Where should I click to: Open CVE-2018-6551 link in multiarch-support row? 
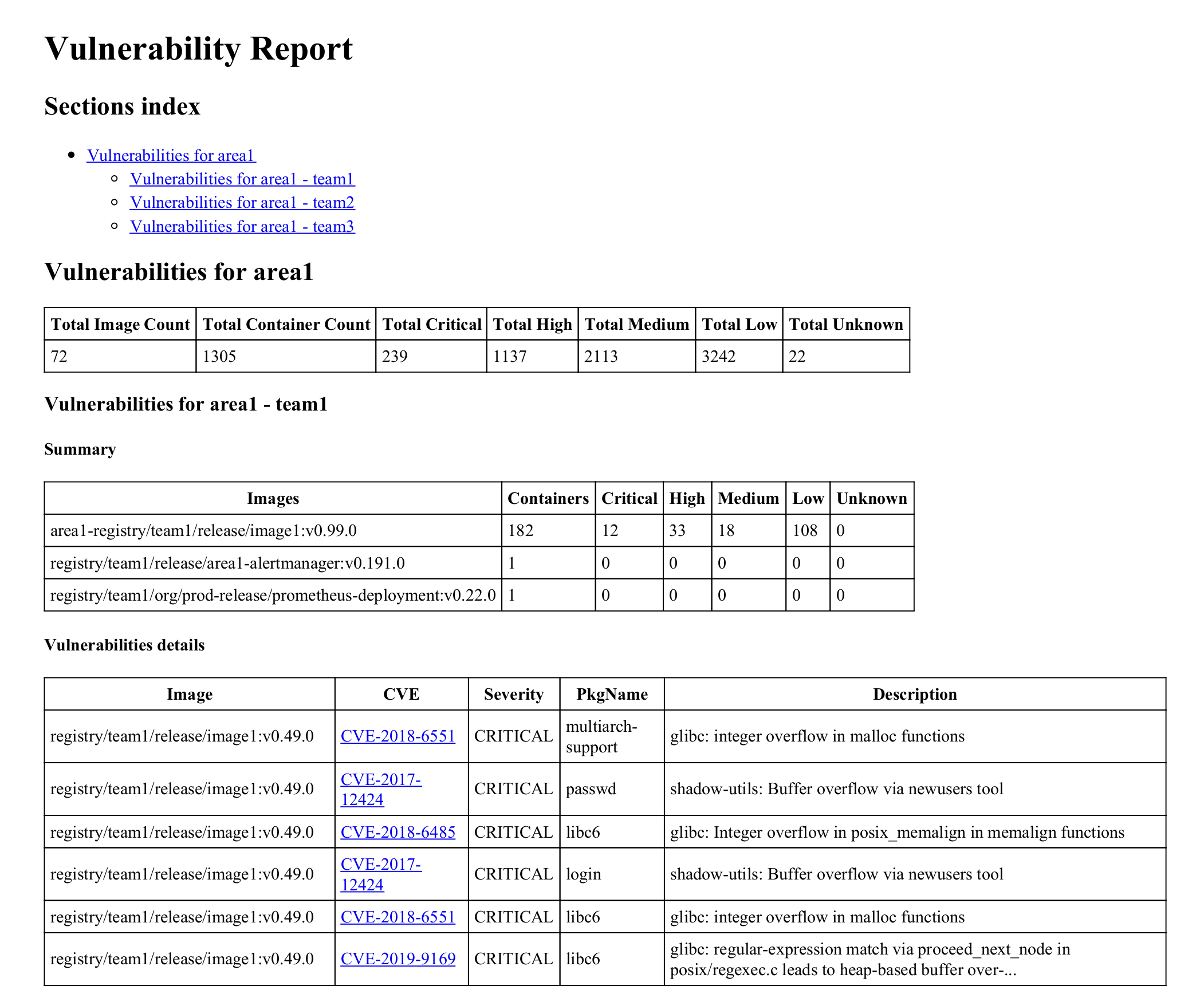pos(398,736)
